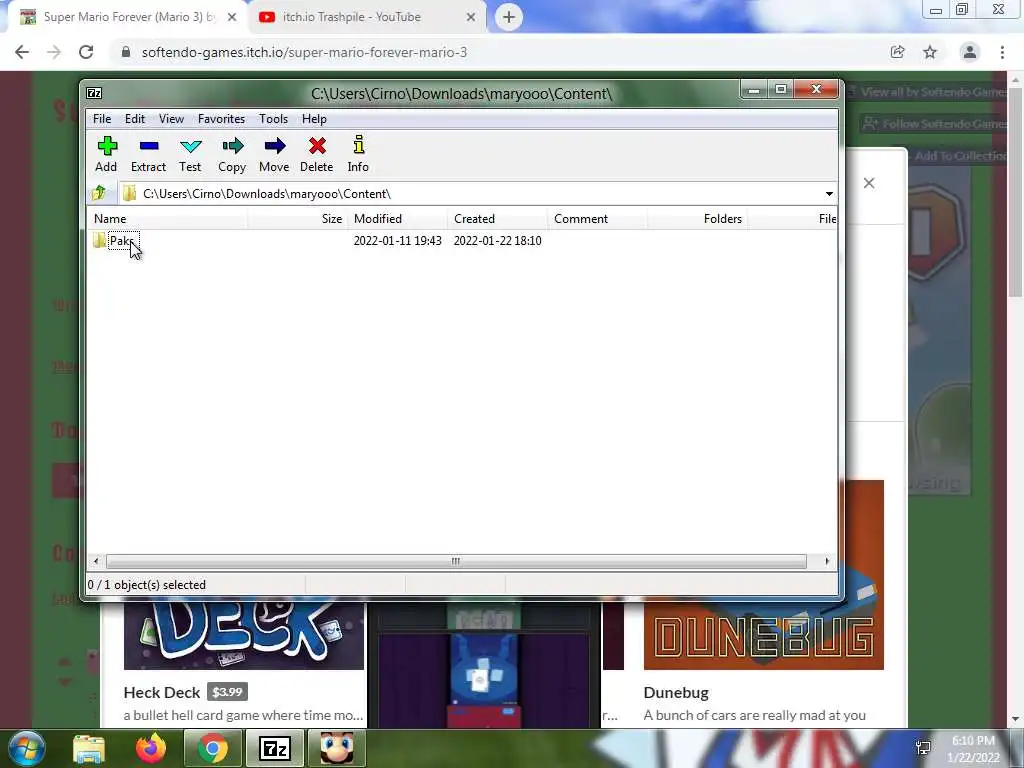The width and height of the screenshot is (1024, 768).
Task: Sort by the Created column header
Action: (x=498, y=219)
